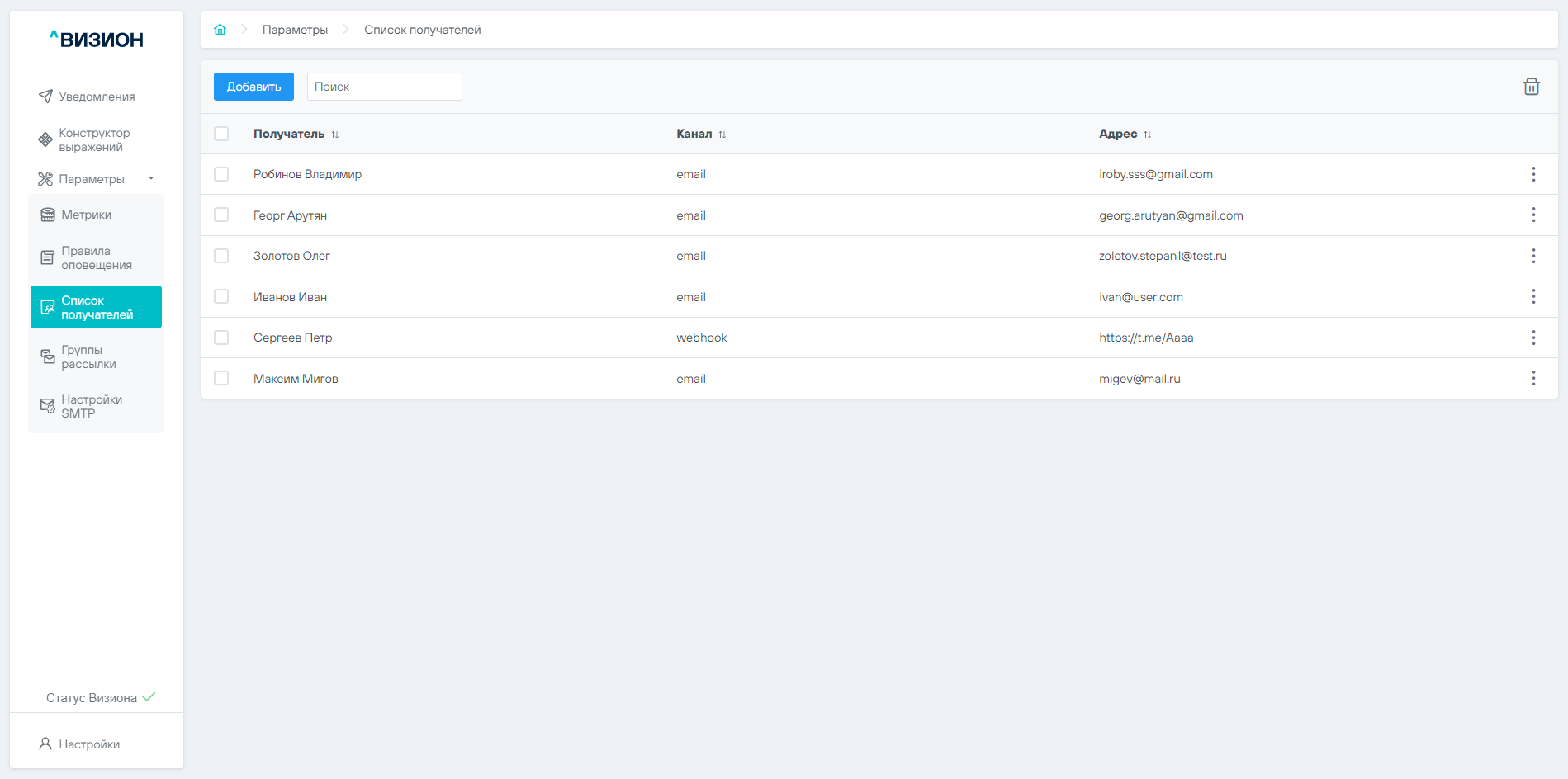Open three-dot menu for Робинов Владимир
The width and height of the screenshot is (1568, 779).
(x=1533, y=174)
